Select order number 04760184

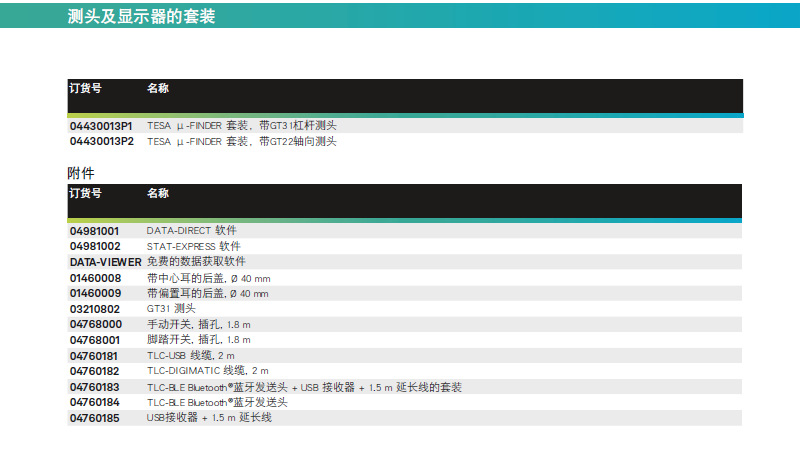click(x=94, y=402)
